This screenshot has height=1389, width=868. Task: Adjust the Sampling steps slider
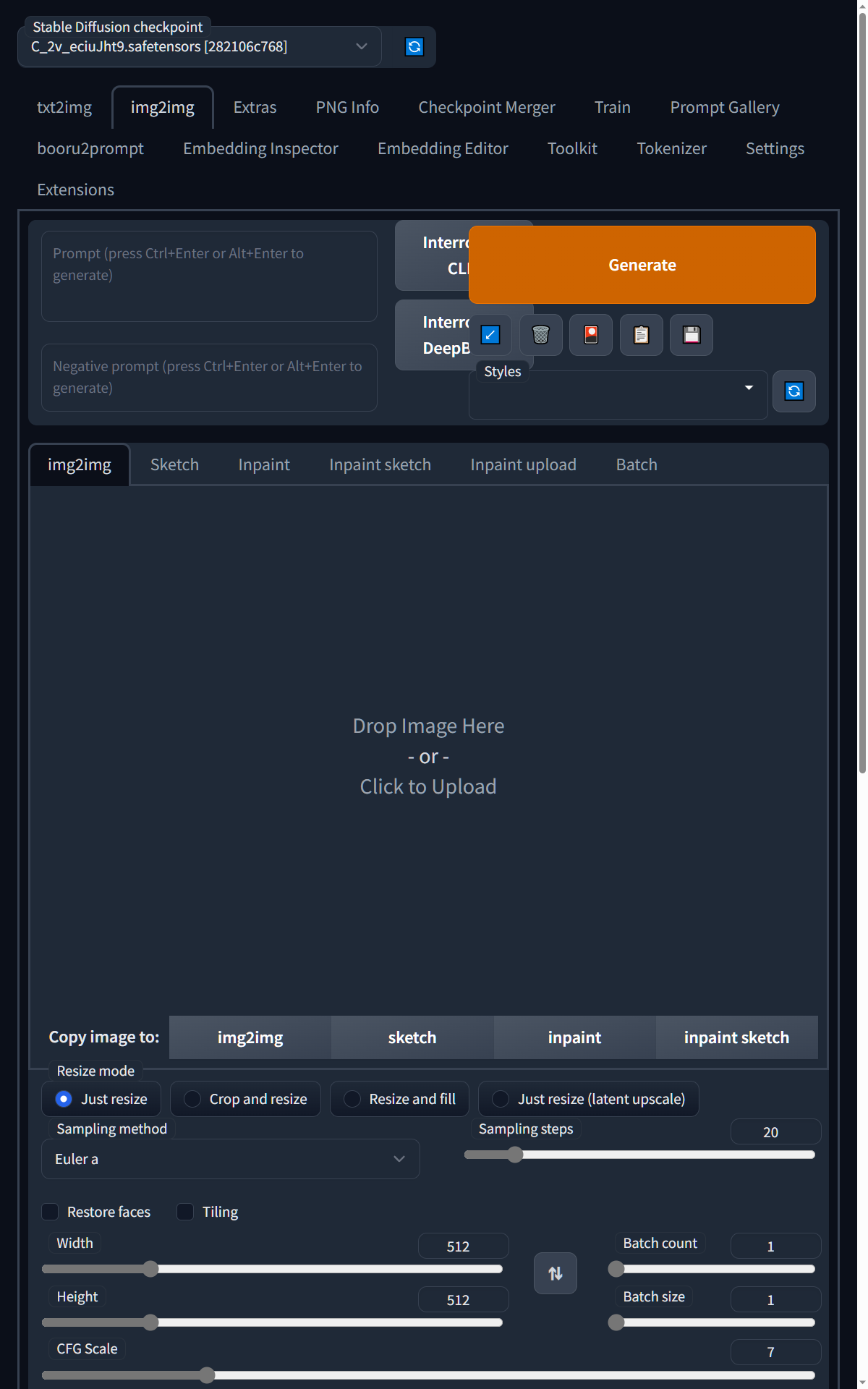(639, 1155)
